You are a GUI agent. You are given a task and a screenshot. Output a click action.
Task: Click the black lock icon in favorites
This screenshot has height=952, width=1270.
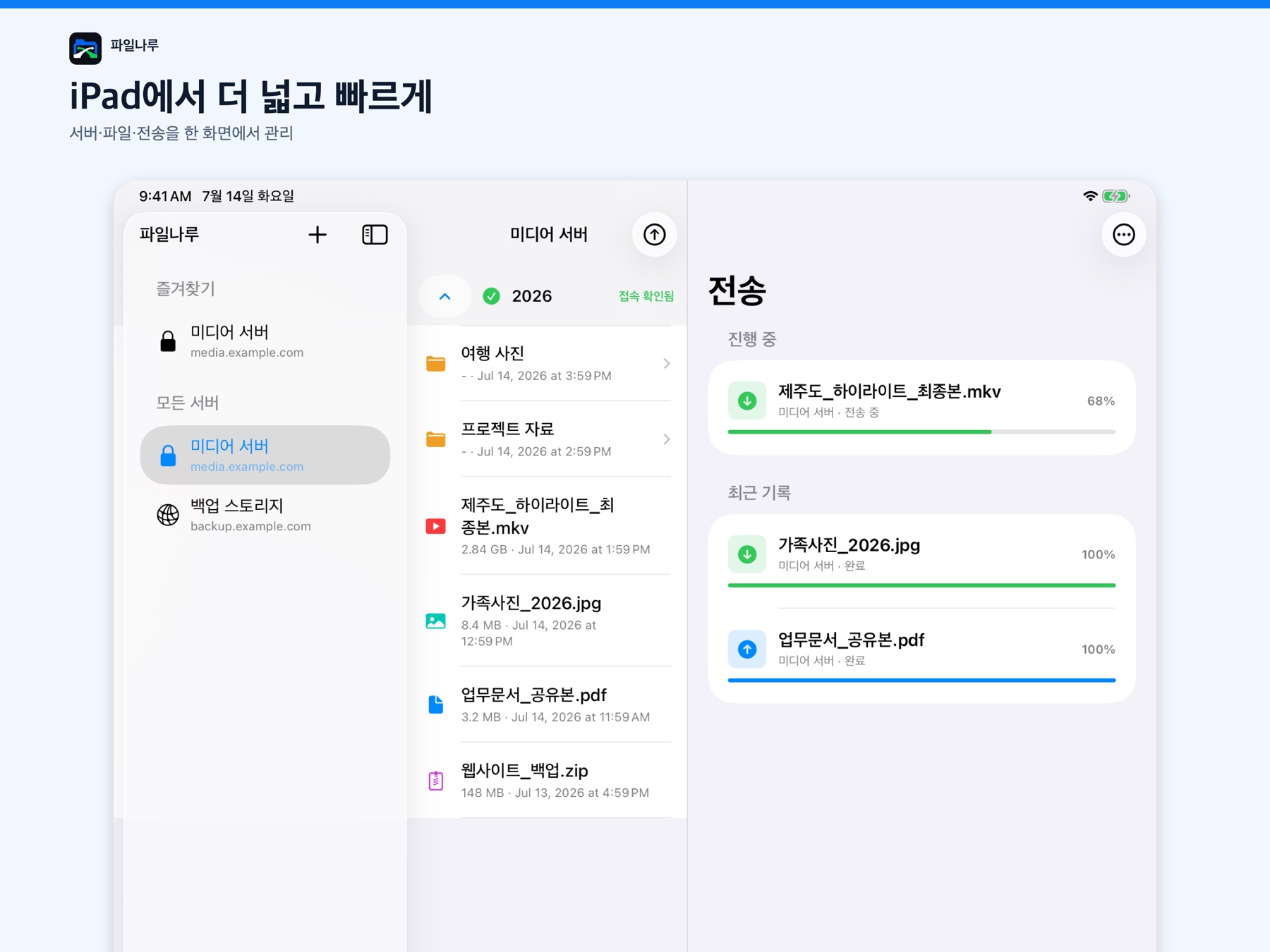tap(168, 341)
